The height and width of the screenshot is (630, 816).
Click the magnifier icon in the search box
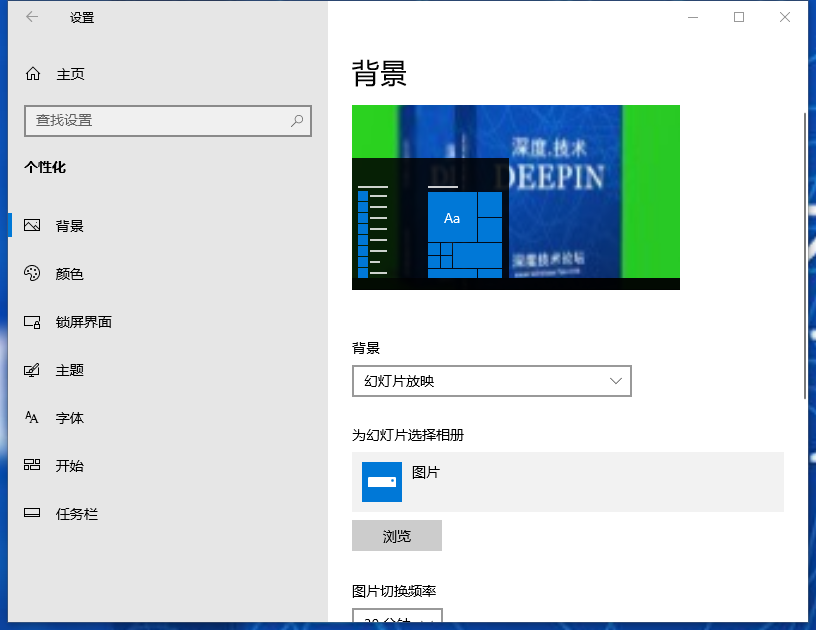coord(297,121)
